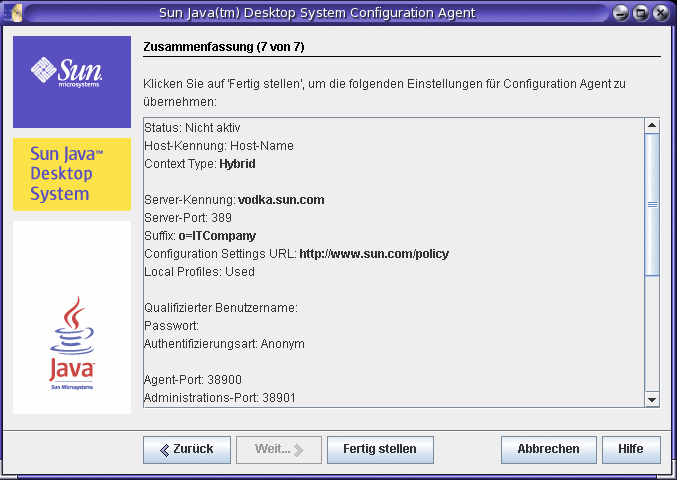Viewport: 677px width, 480px height.
Task: Select the 'Context Type: Hybrid' line
Action: tap(200, 164)
